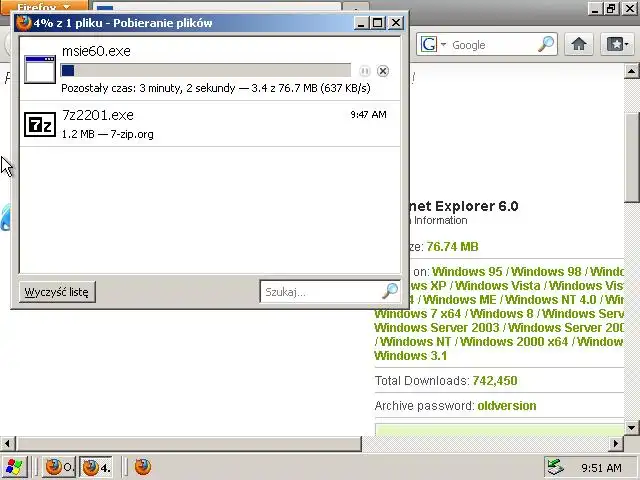The image size is (640, 480).
Task: Click the oldversion archive password text
Action: click(507, 406)
